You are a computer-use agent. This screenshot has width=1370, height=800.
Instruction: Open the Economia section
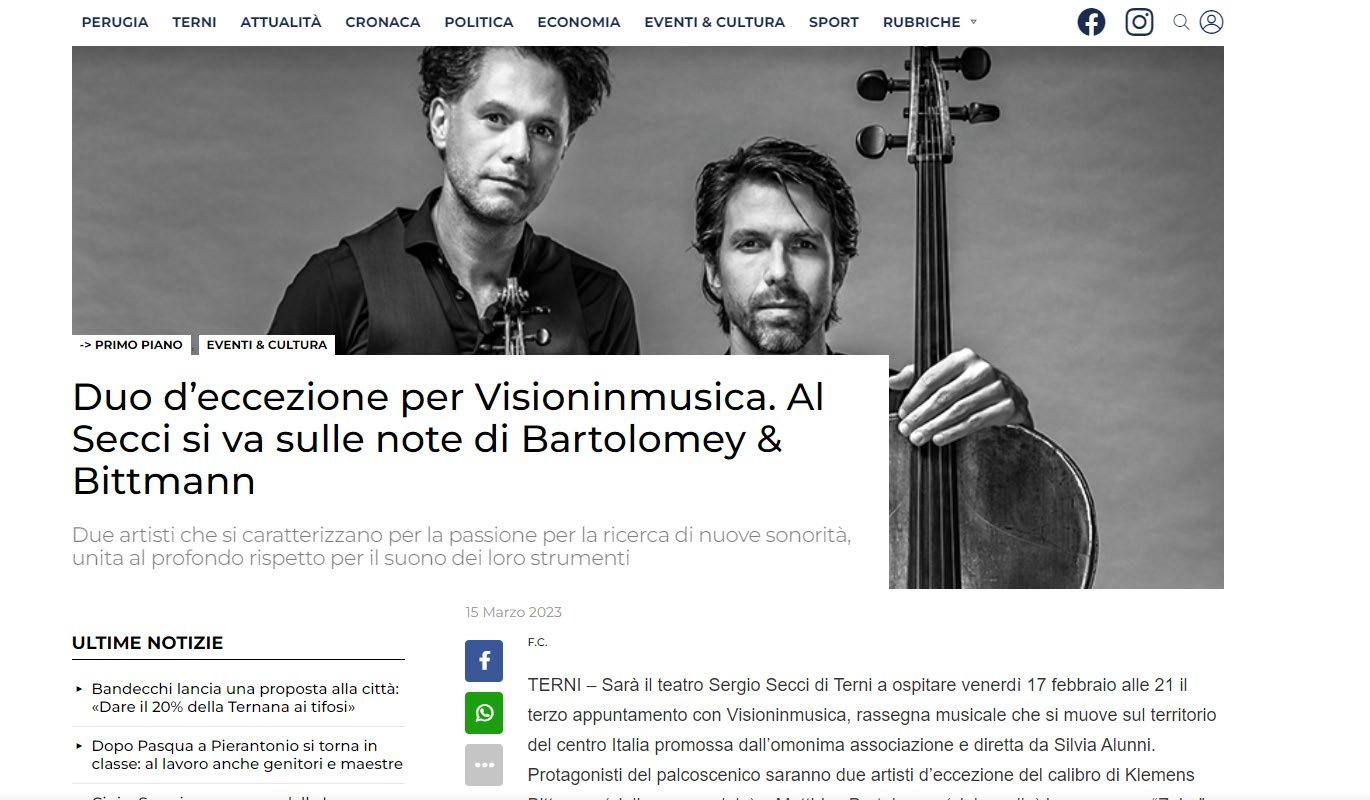tap(579, 22)
